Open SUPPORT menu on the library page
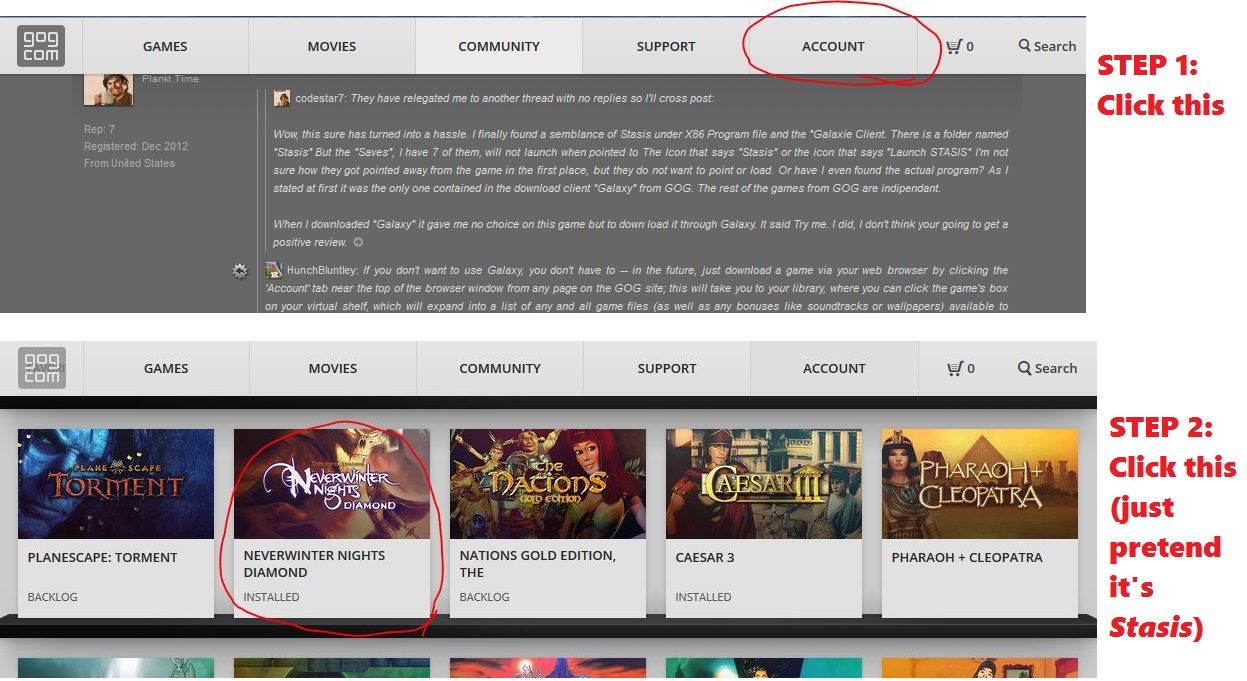1247x681 pixels. pos(667,368)
